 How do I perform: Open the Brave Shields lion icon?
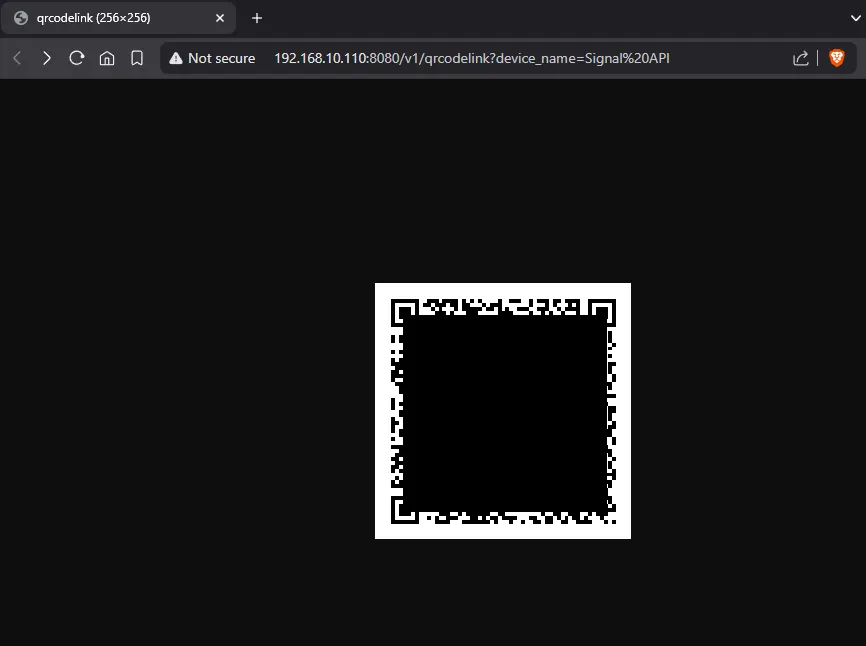(x=837, y=58)
